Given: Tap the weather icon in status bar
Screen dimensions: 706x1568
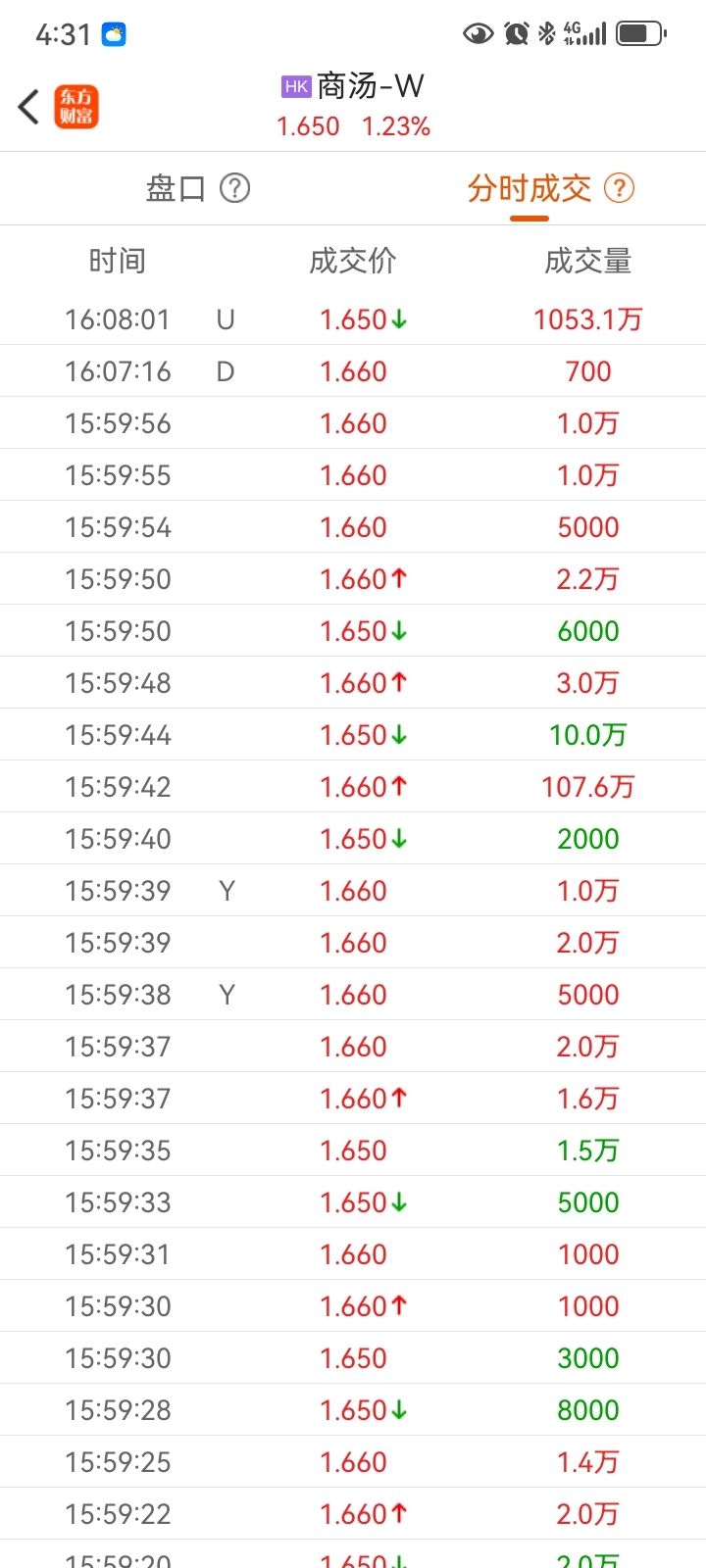Looking at the screenshot, I should (114, 35).
